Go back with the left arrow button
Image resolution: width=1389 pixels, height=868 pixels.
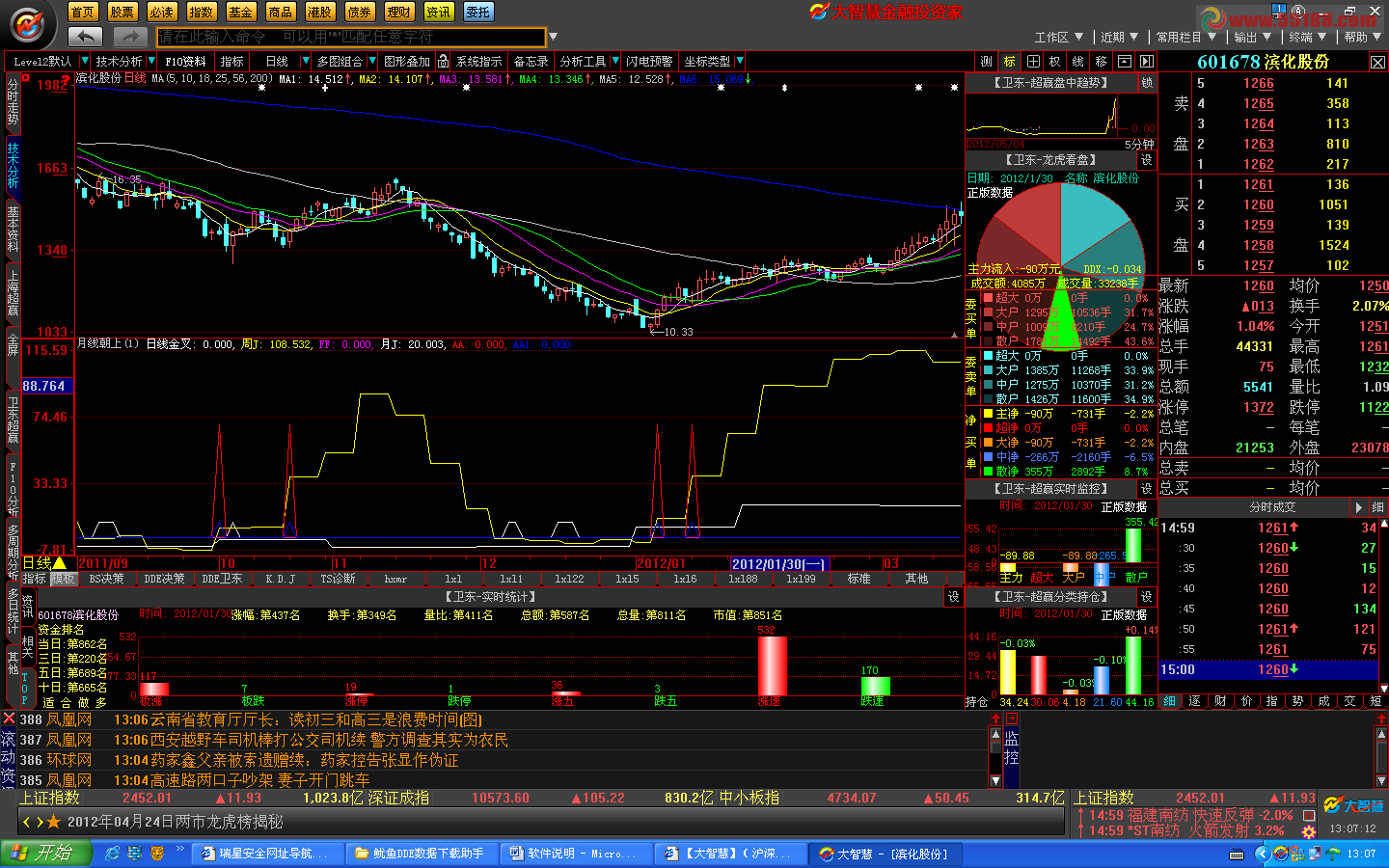(85, 37)
